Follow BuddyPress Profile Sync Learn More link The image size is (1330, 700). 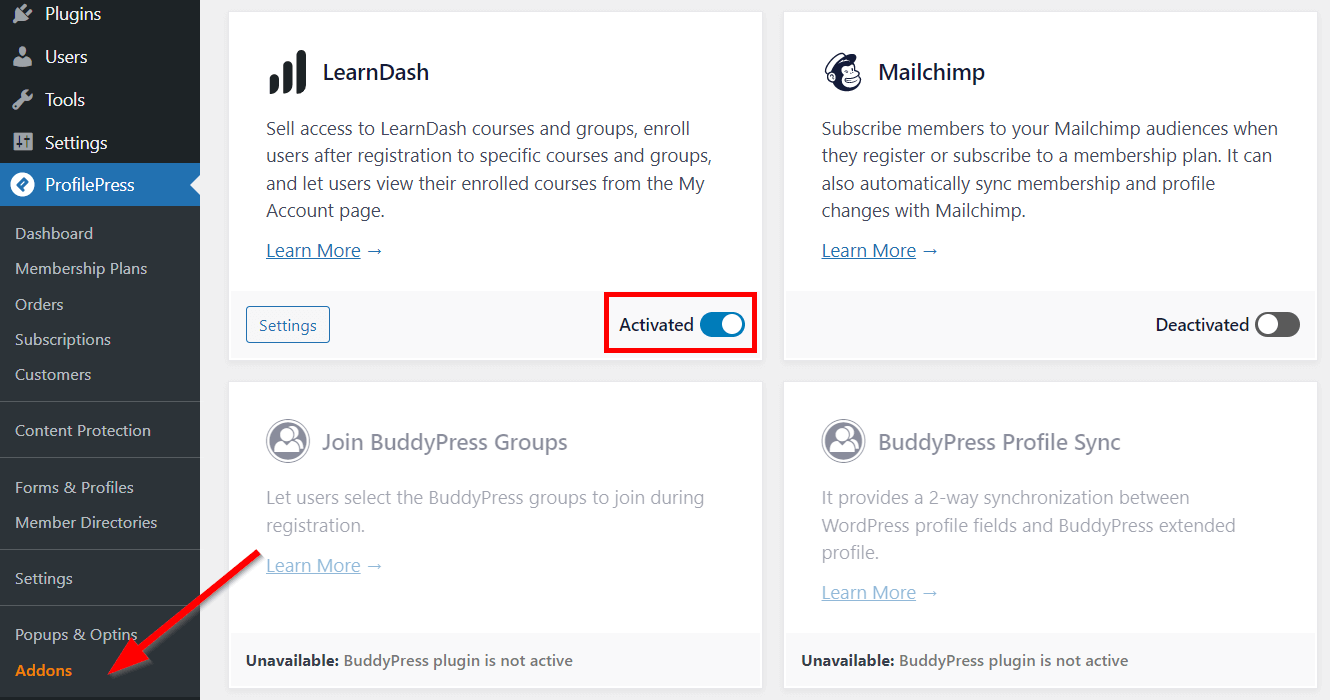click(869, 592)
